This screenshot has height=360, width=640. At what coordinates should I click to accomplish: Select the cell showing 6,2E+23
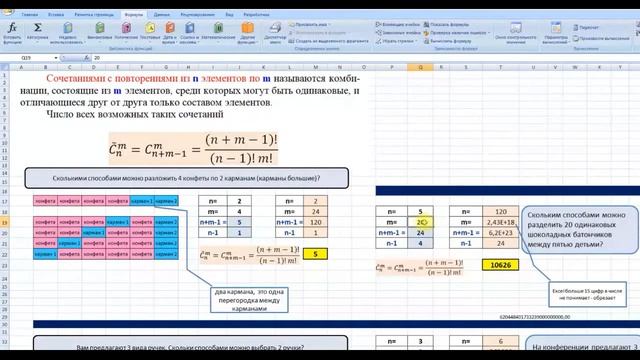click(x=500, y=233)
